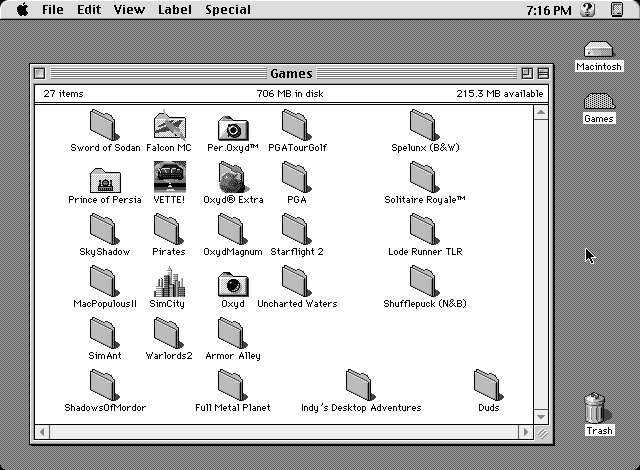The height and width of the screenshot is (470, 640).
Task: Select the Lode Runner TLR folder icon
Action: pos(424,229)
